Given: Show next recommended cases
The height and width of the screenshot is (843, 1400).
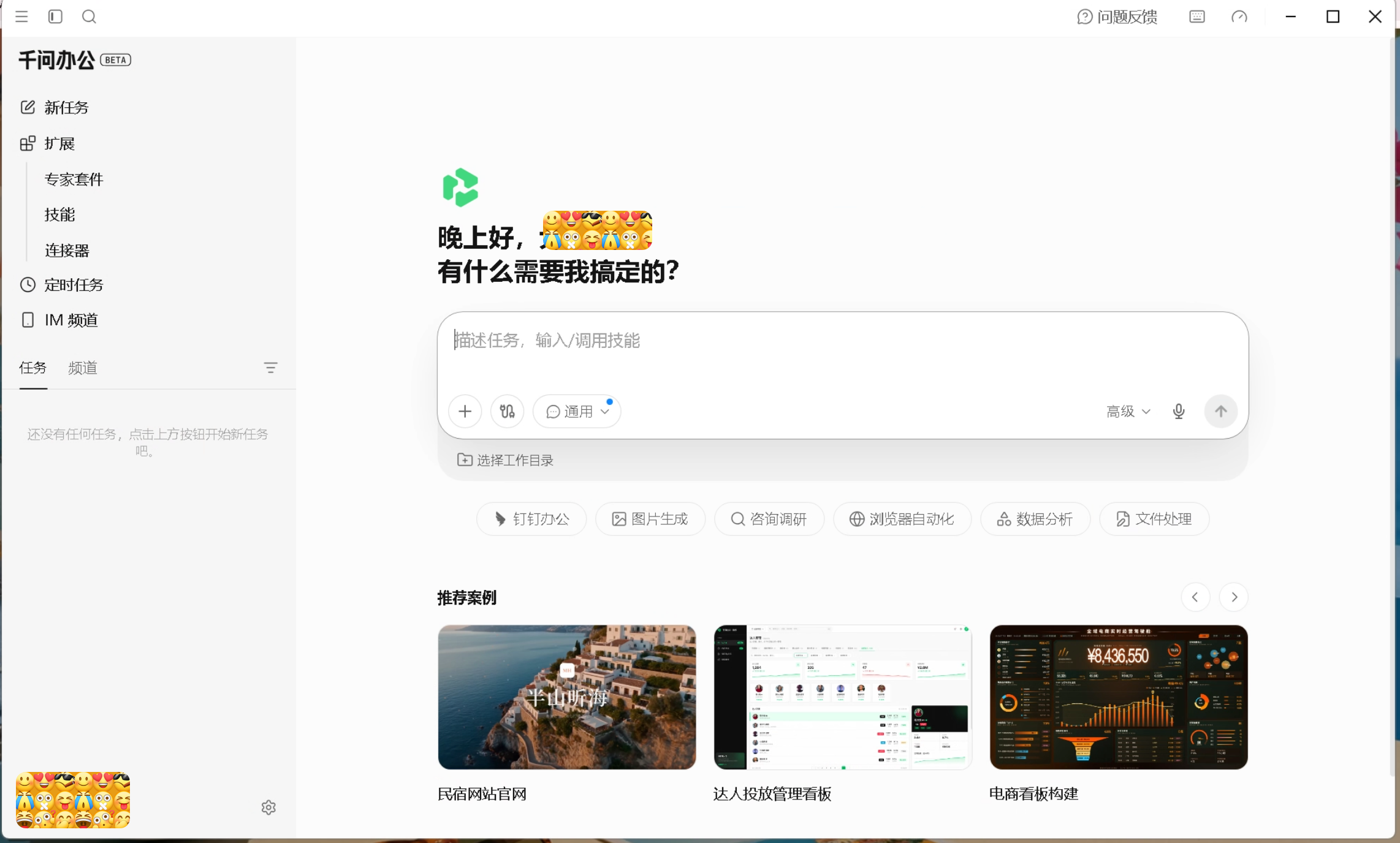Looking at the screenshot, I should (1234, 597).
